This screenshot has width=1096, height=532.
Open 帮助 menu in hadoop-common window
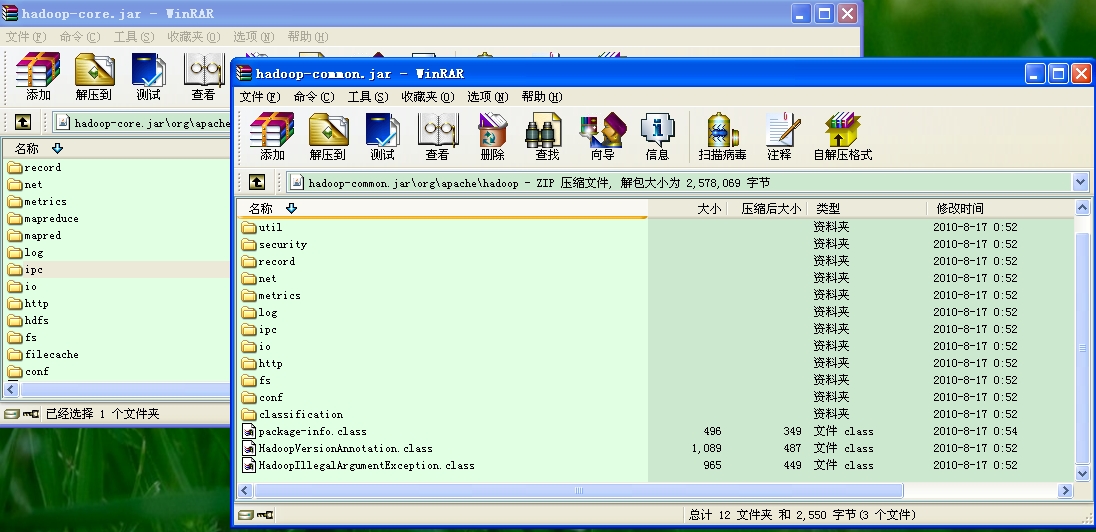(x=542, y=96)
